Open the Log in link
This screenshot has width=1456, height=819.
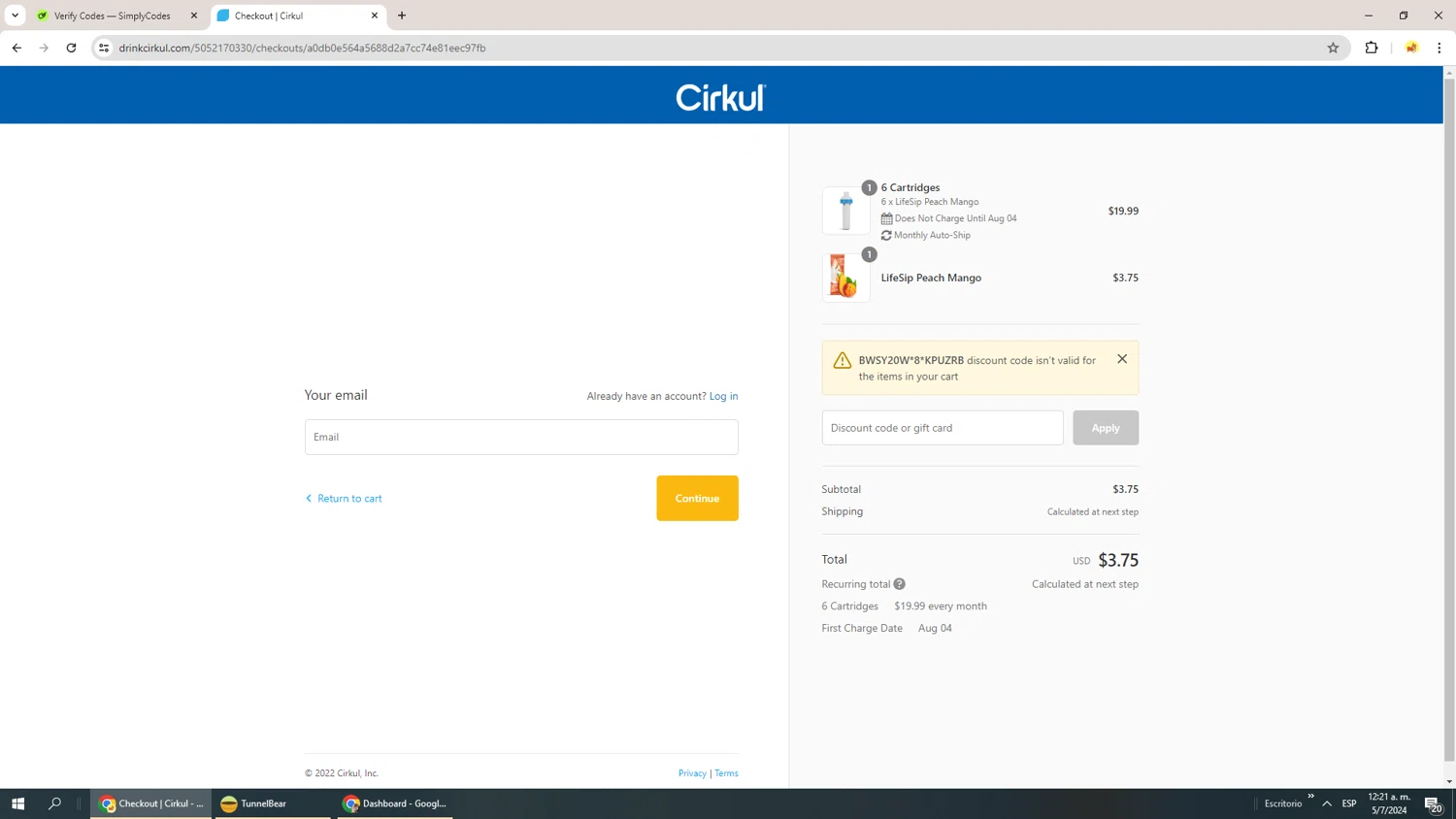tap(723, 396)
